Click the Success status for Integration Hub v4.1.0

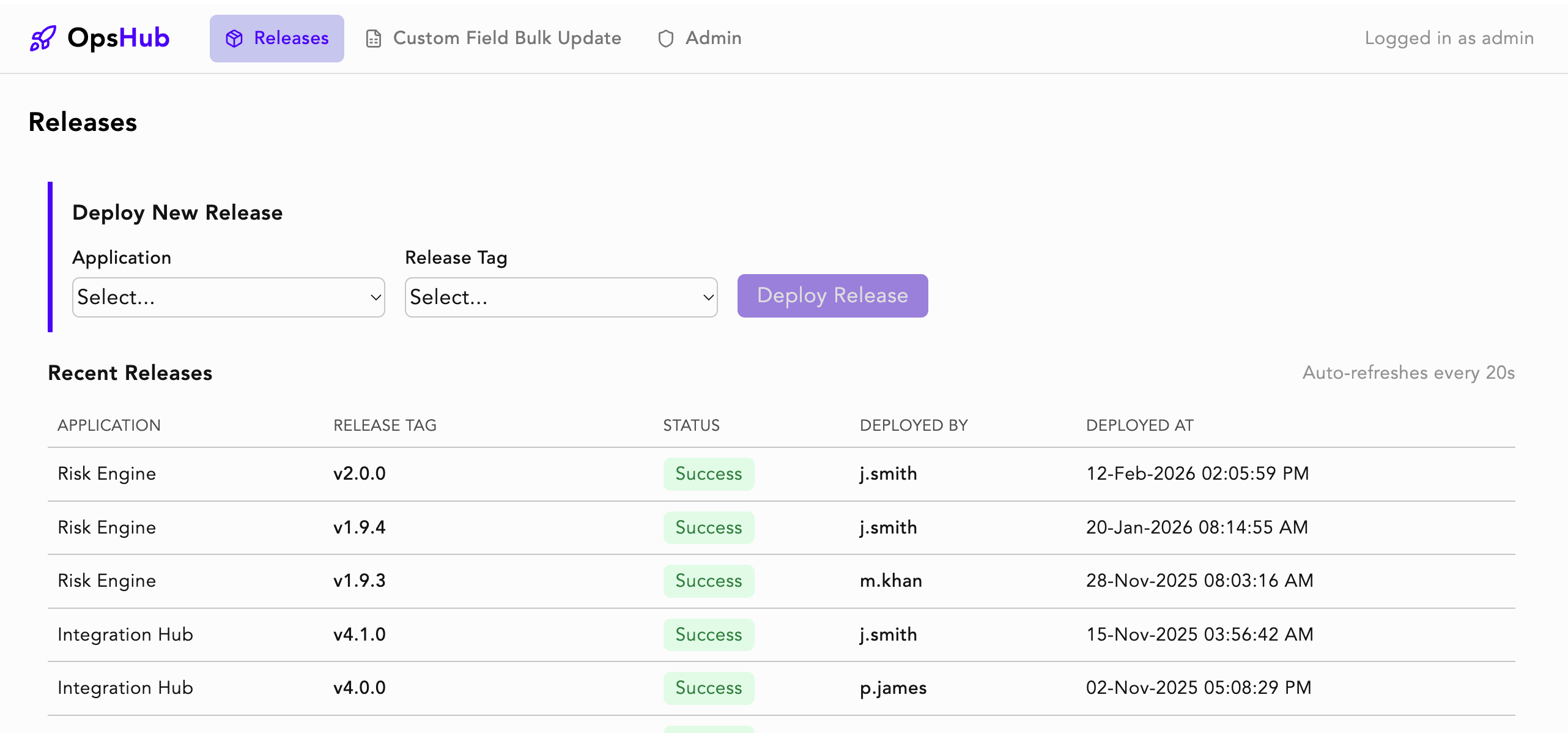click(708, 634)
